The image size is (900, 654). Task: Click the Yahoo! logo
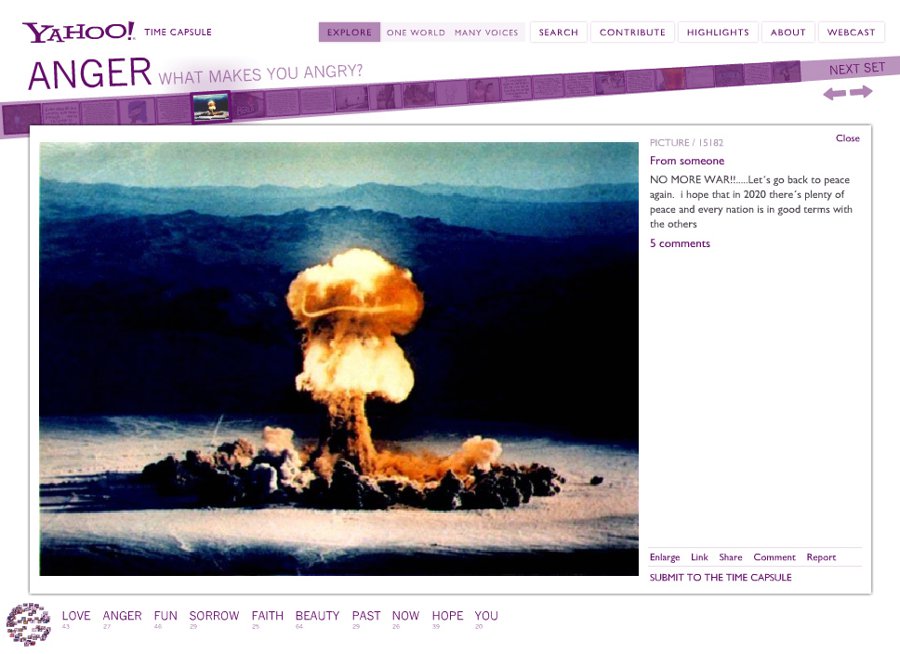[78, 32]
